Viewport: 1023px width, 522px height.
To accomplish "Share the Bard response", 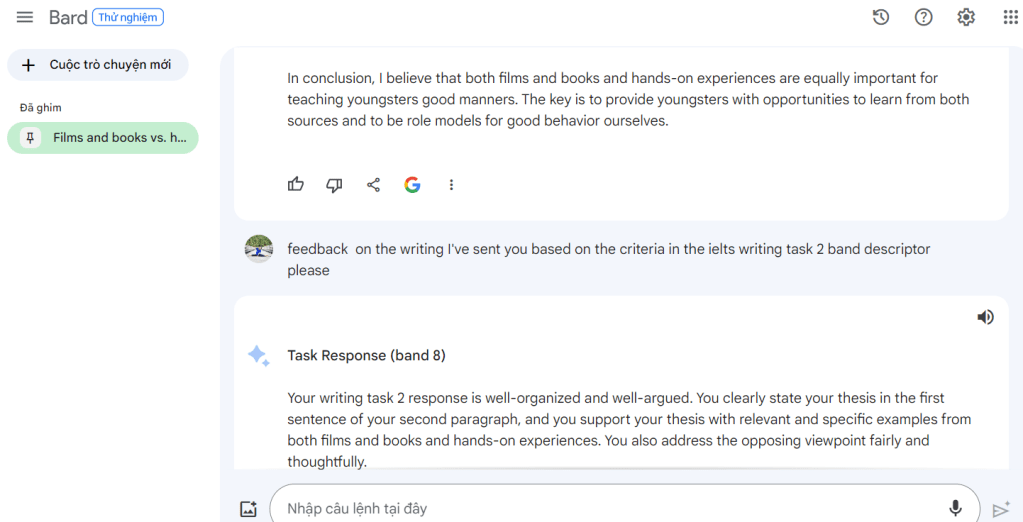I will (373, 184).
